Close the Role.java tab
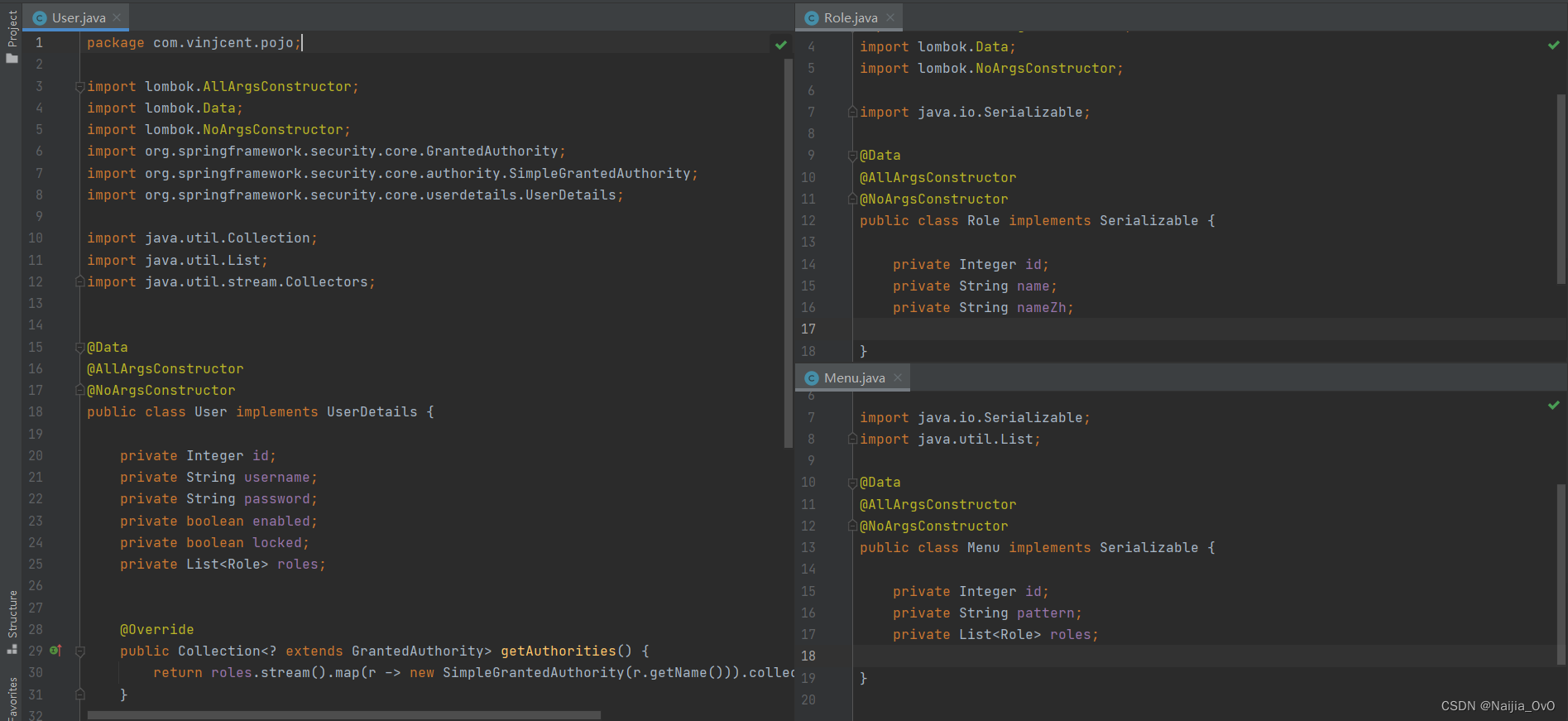Screen dimensions: 1568x721 coord(890,17)
